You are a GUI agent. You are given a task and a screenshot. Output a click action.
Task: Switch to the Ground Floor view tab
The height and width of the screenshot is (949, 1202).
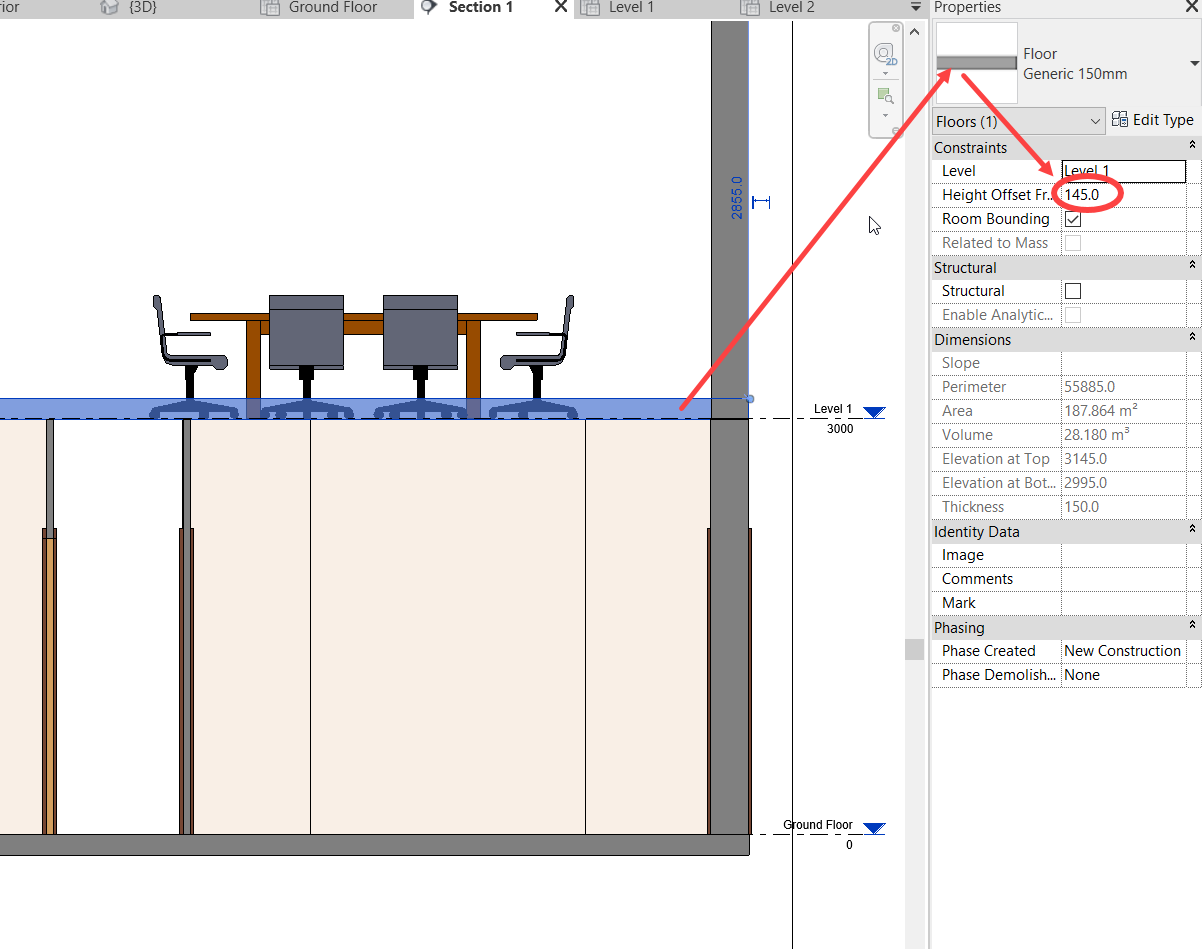332,8
